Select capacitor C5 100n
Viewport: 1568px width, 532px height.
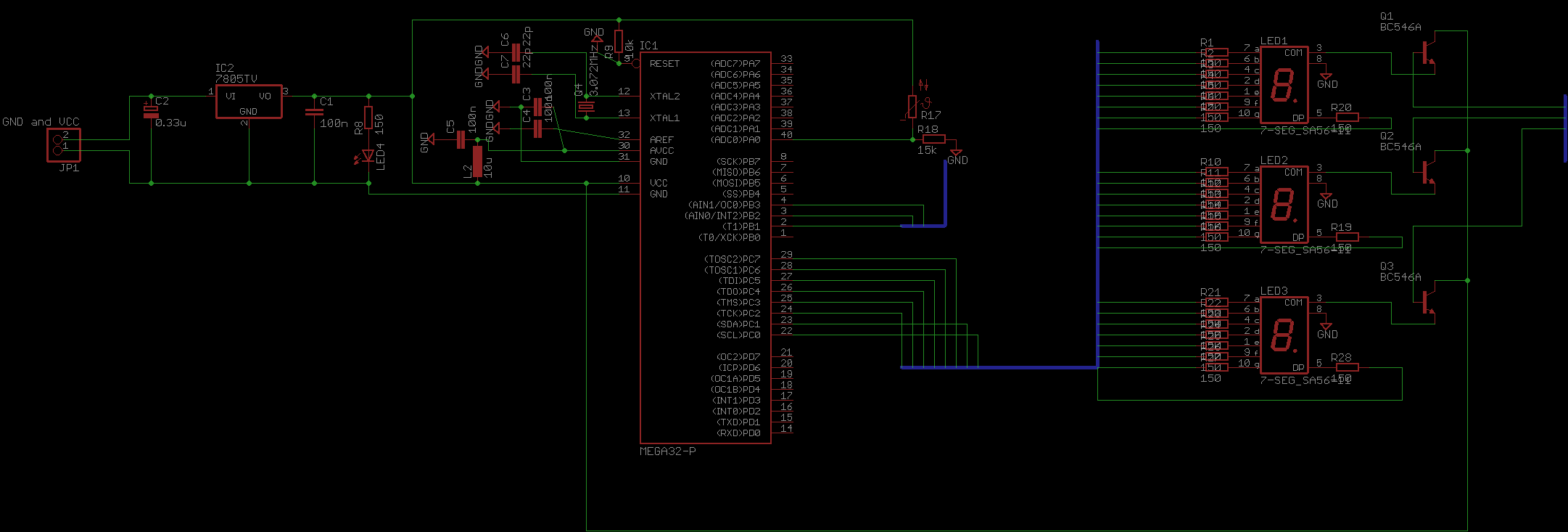click(x=461, y=139)
